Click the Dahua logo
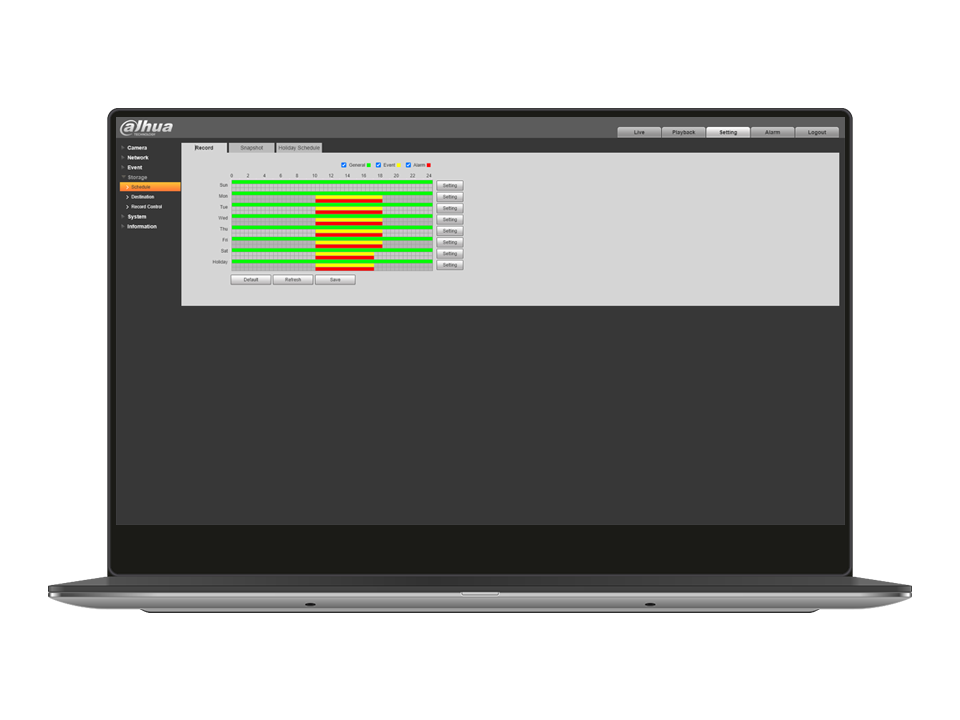 [146, 127]
